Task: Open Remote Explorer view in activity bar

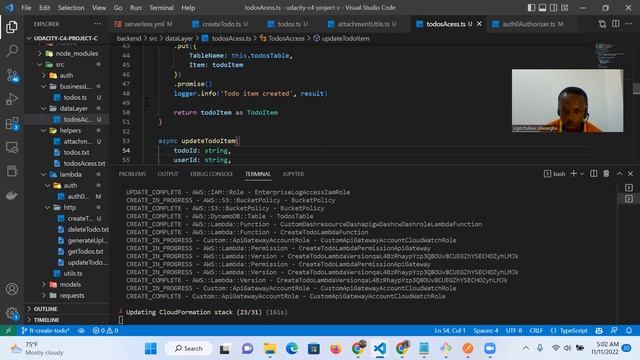Action: point(12,147)
